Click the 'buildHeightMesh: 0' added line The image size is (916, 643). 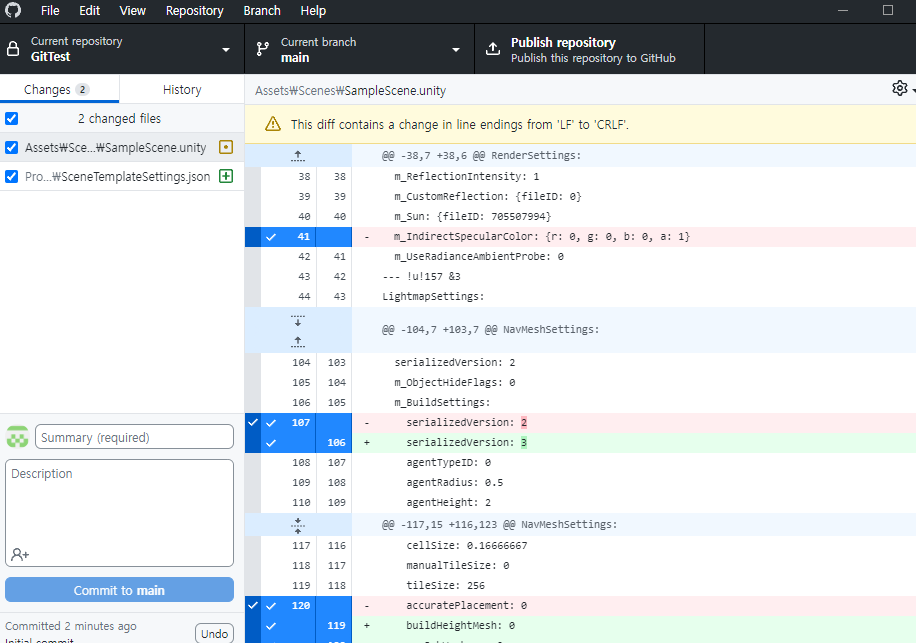[460, 625]
